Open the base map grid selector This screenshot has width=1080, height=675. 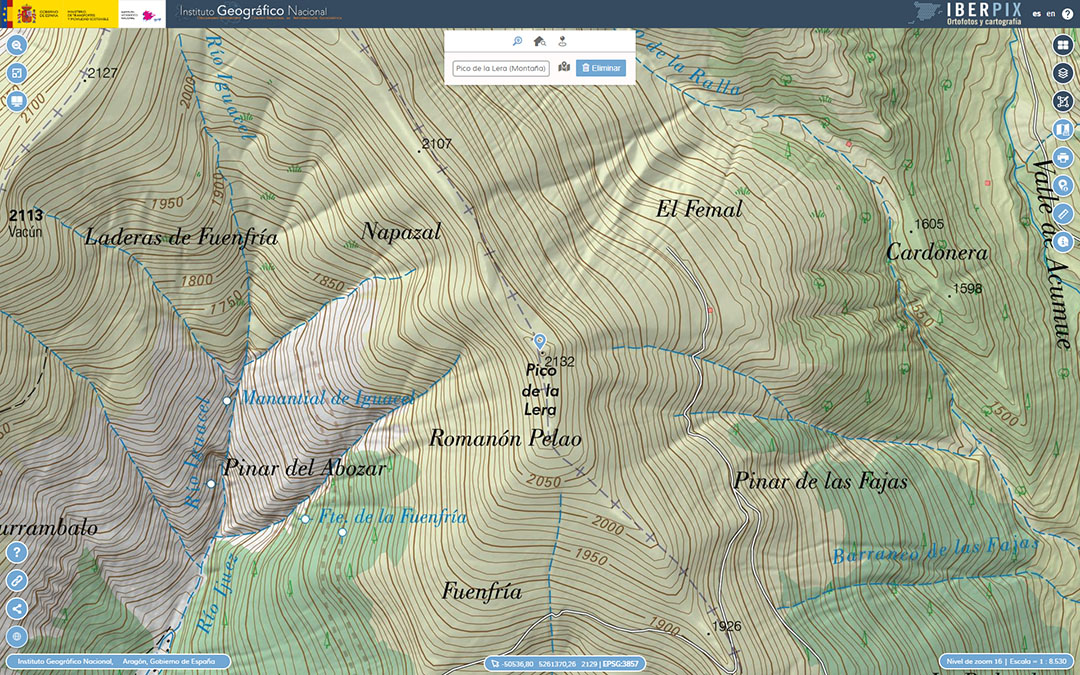pyautogui.click(x=1063, y=46)
